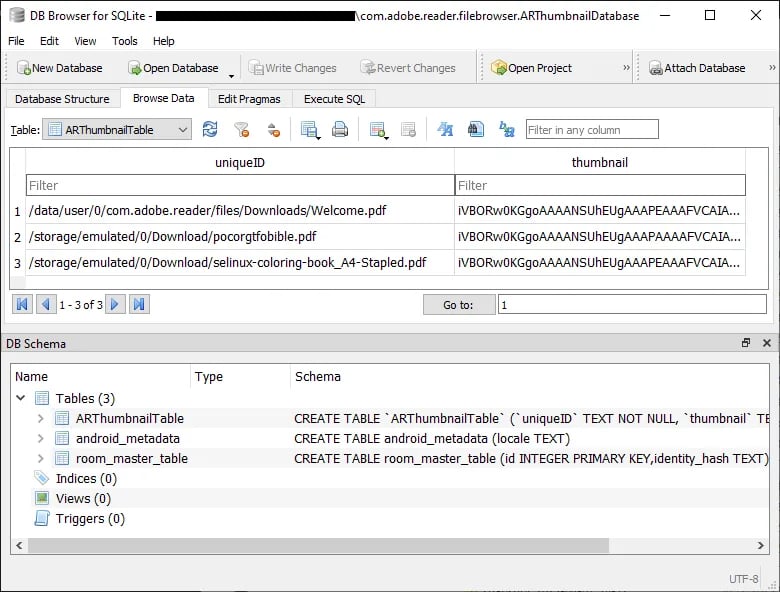780x592 pixels.
Task: Go to the next page of records
Action: (115, 304)
